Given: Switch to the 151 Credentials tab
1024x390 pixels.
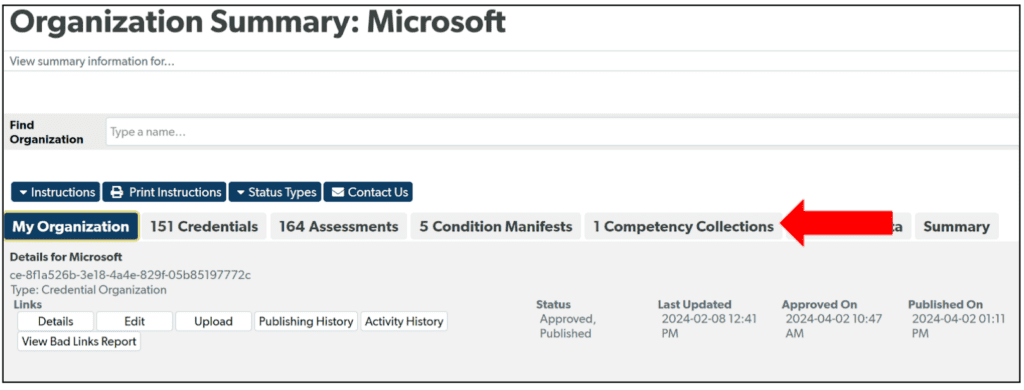Looking at the screenshot, I should click(204, 227).
